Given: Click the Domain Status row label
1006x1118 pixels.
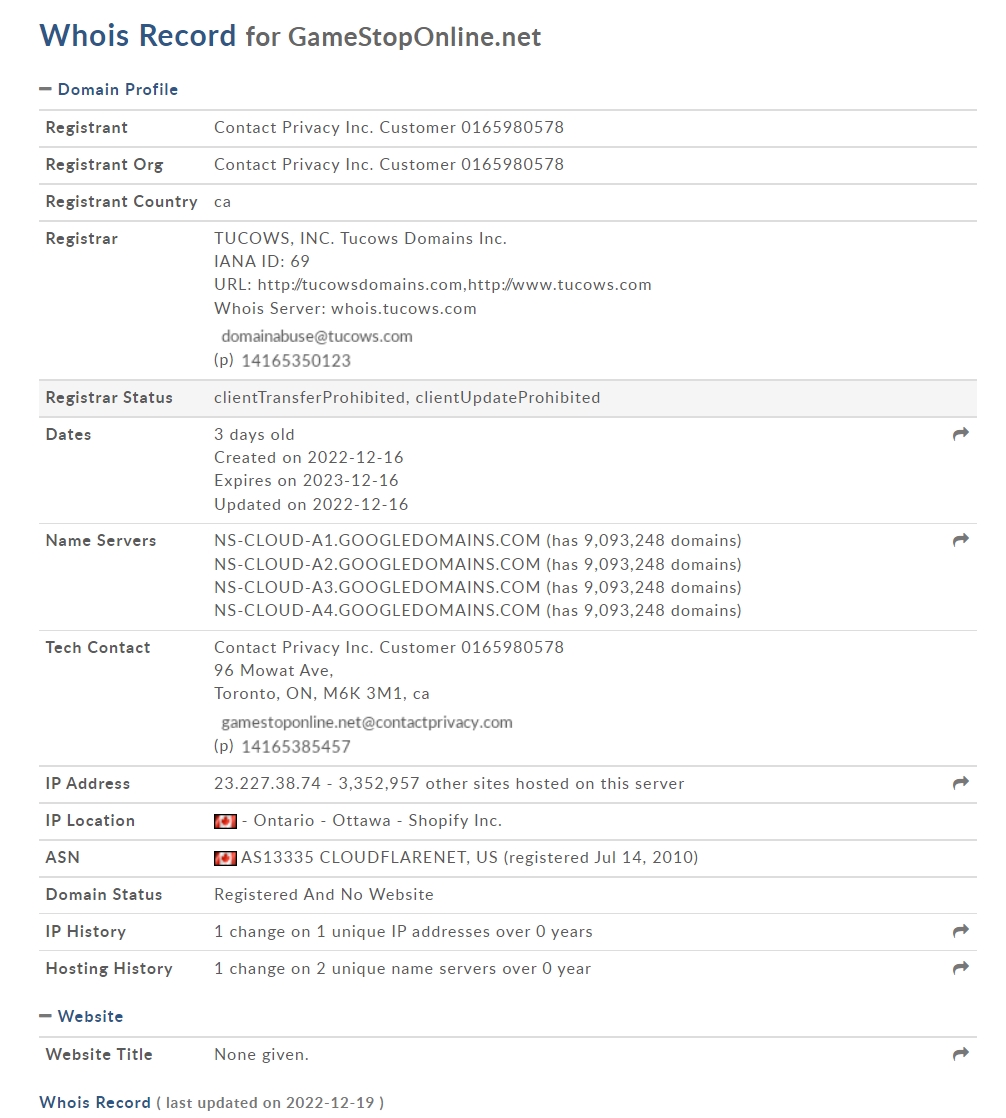Looking at the screenshot, I should 104,895.
